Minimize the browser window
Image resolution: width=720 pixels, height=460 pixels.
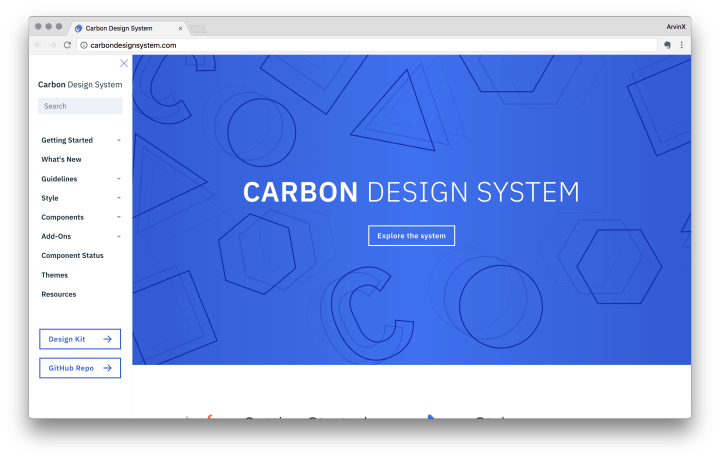click(x=49, y=26)
